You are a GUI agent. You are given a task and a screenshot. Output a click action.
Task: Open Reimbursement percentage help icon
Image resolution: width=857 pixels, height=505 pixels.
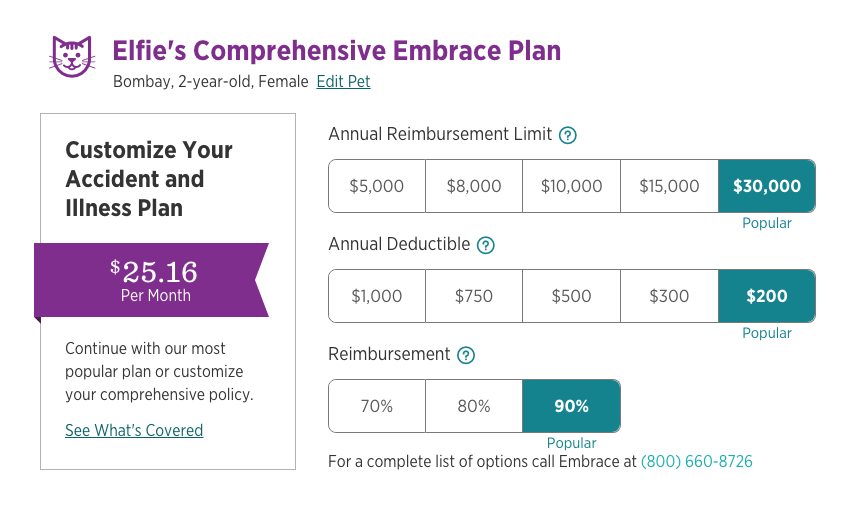tap(466, 355)
